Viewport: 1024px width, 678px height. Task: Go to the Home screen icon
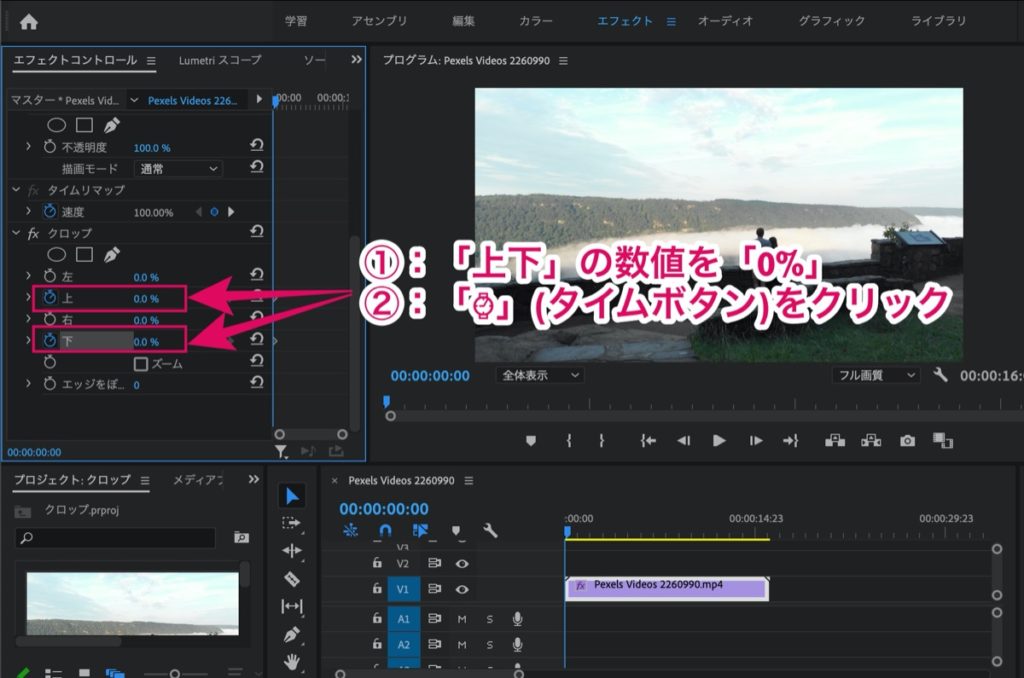[x=29, y=22]
